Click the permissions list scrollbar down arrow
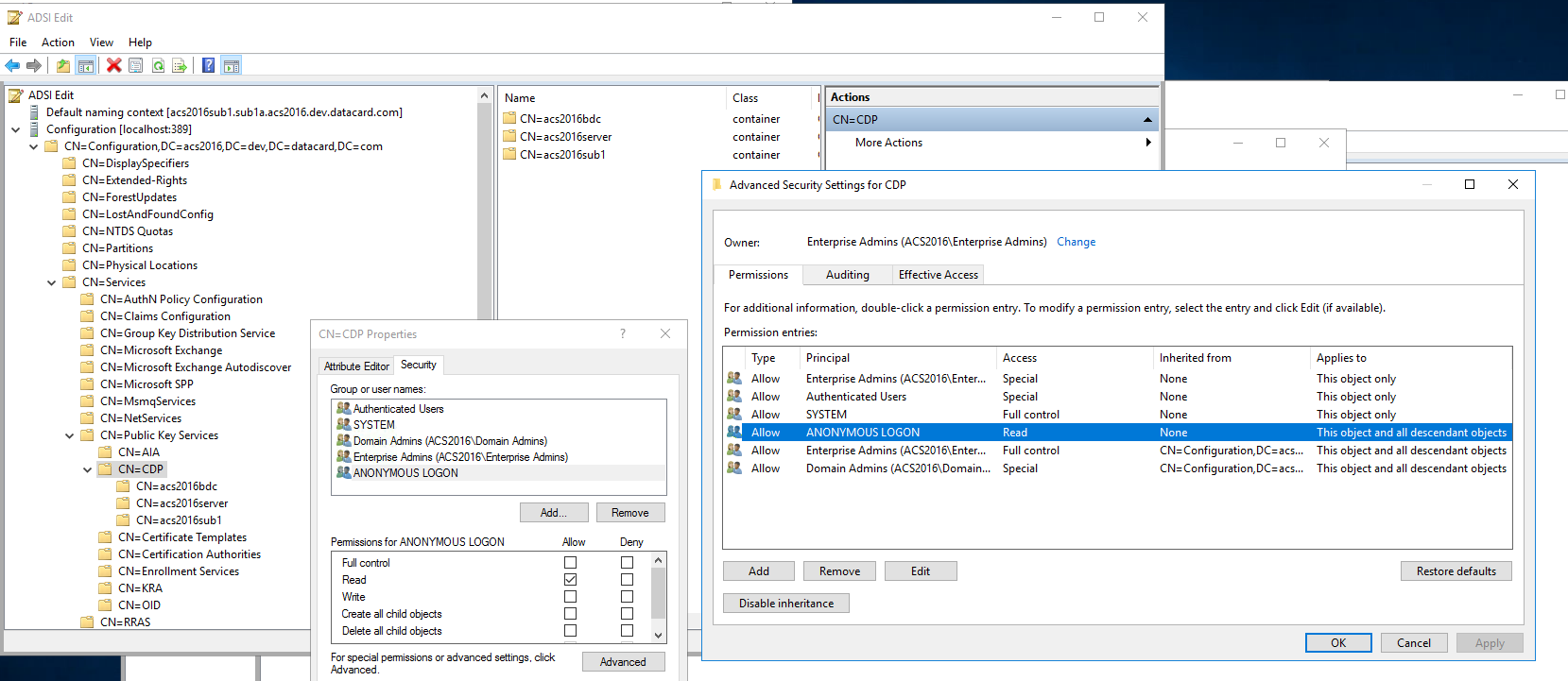The width and height of the screenshot is (1568, 681). (x=658, y=636)
